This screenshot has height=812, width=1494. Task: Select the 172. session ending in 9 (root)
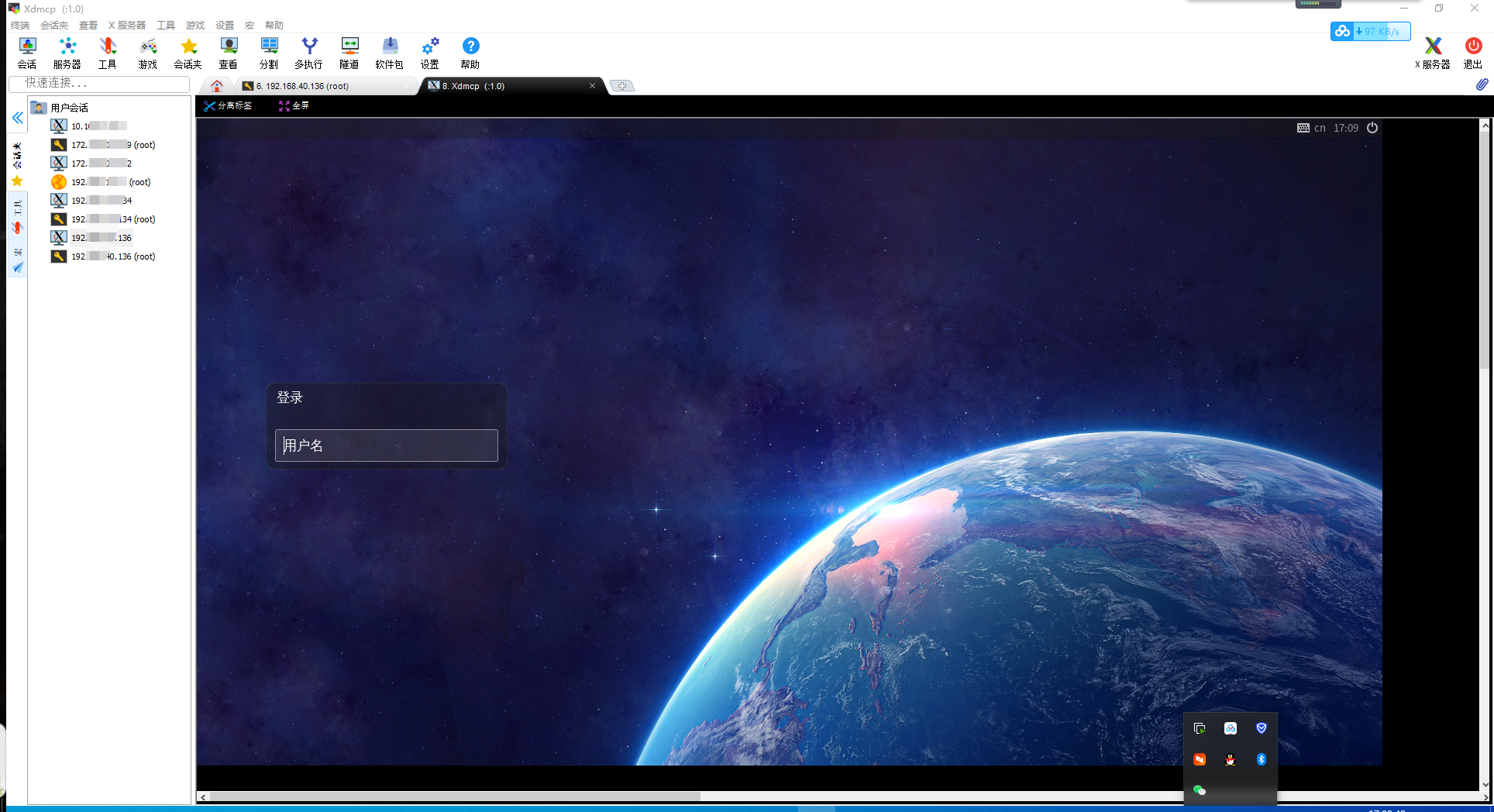pos(103,145)
